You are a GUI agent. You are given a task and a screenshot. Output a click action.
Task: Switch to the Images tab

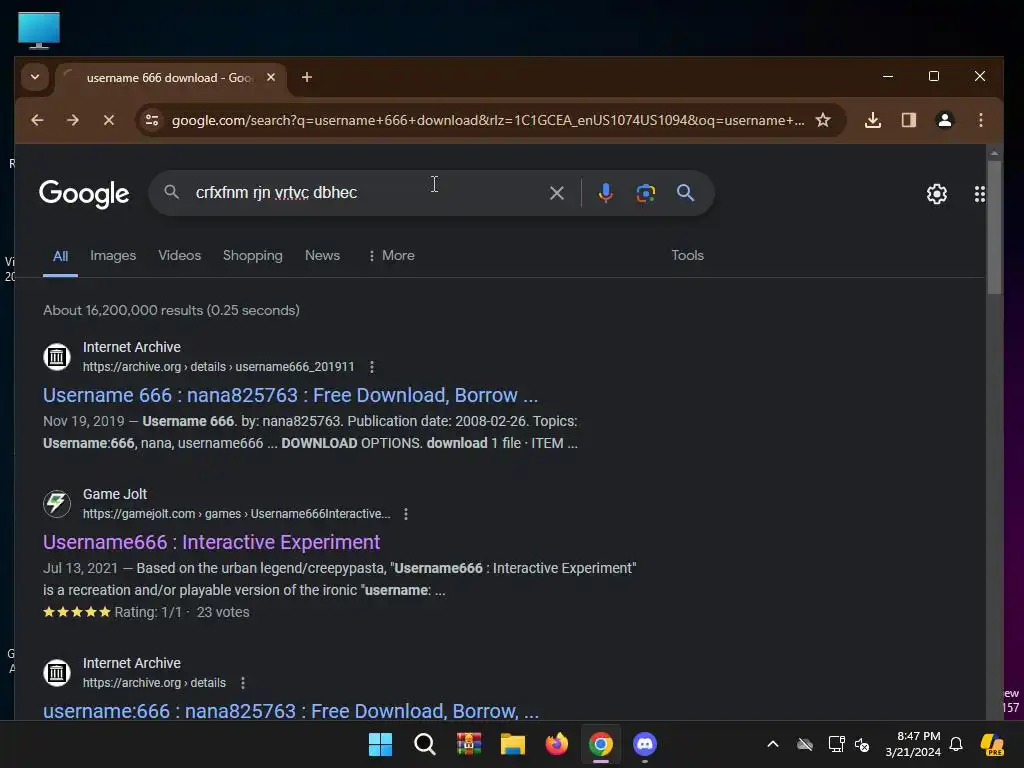(x=113, y=255)
